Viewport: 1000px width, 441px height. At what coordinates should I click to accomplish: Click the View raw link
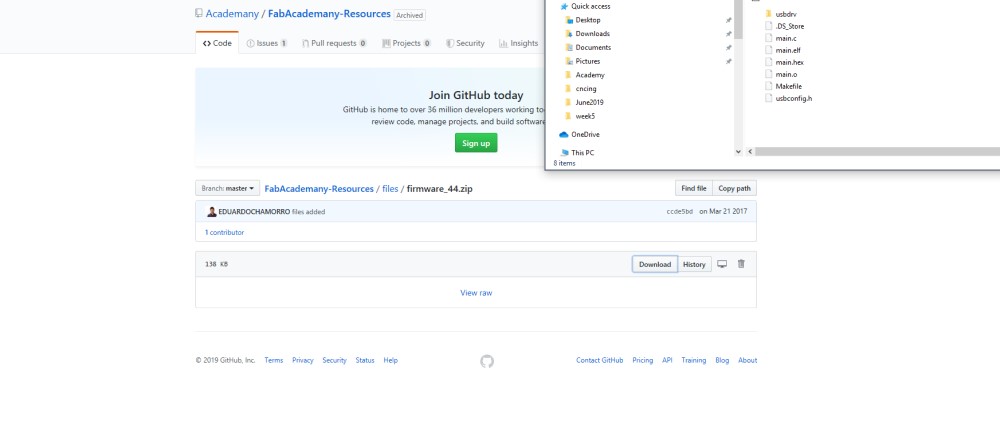click(x=476, y=293)
